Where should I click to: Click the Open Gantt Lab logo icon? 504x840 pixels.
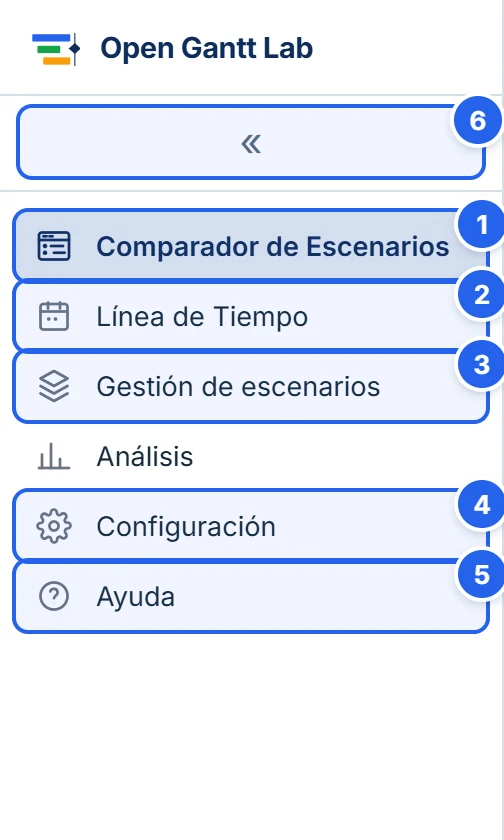click(x=56, y=49)
